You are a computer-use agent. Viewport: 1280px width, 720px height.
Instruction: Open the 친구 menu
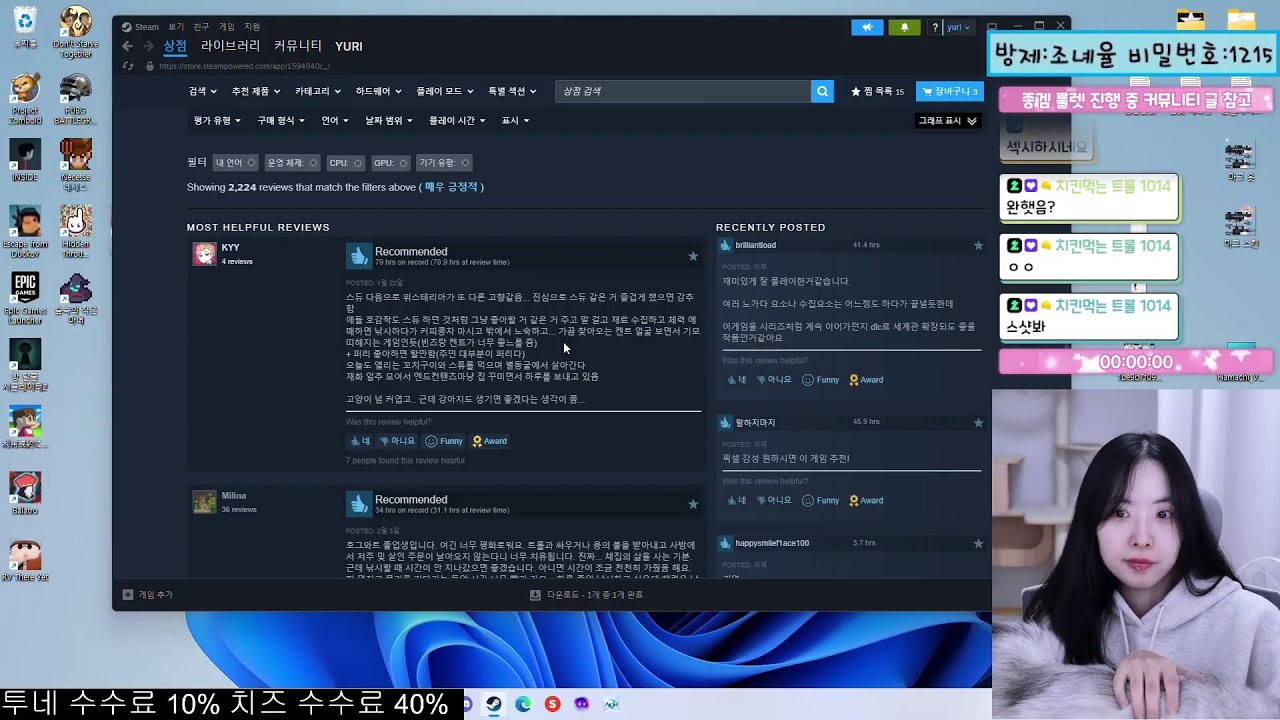pos(202,27)
